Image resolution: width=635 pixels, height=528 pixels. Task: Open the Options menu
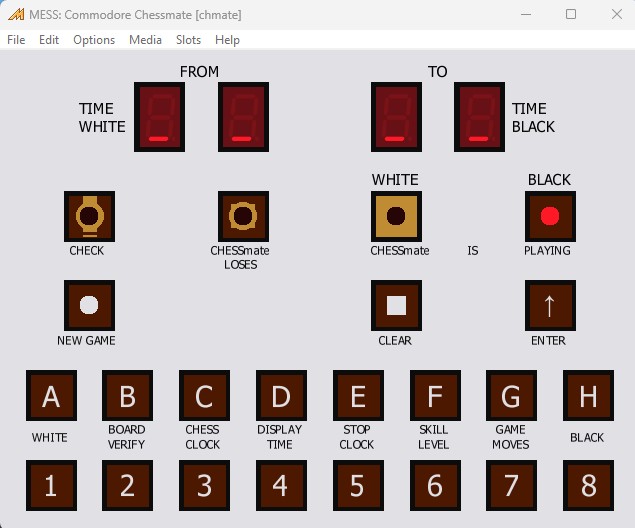[94, 40]
